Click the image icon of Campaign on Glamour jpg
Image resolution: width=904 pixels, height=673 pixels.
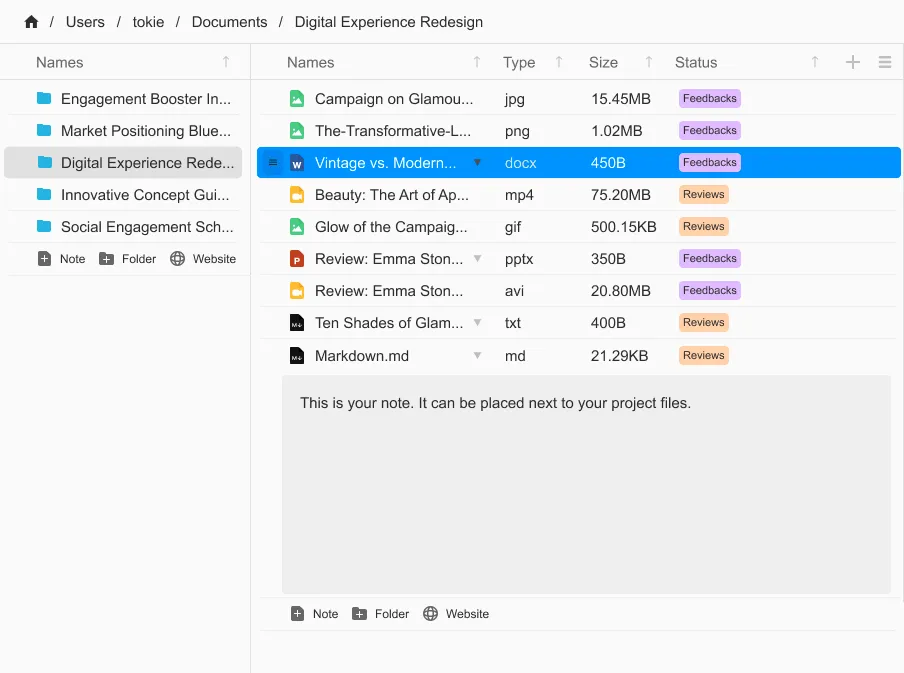pos(296,99)
